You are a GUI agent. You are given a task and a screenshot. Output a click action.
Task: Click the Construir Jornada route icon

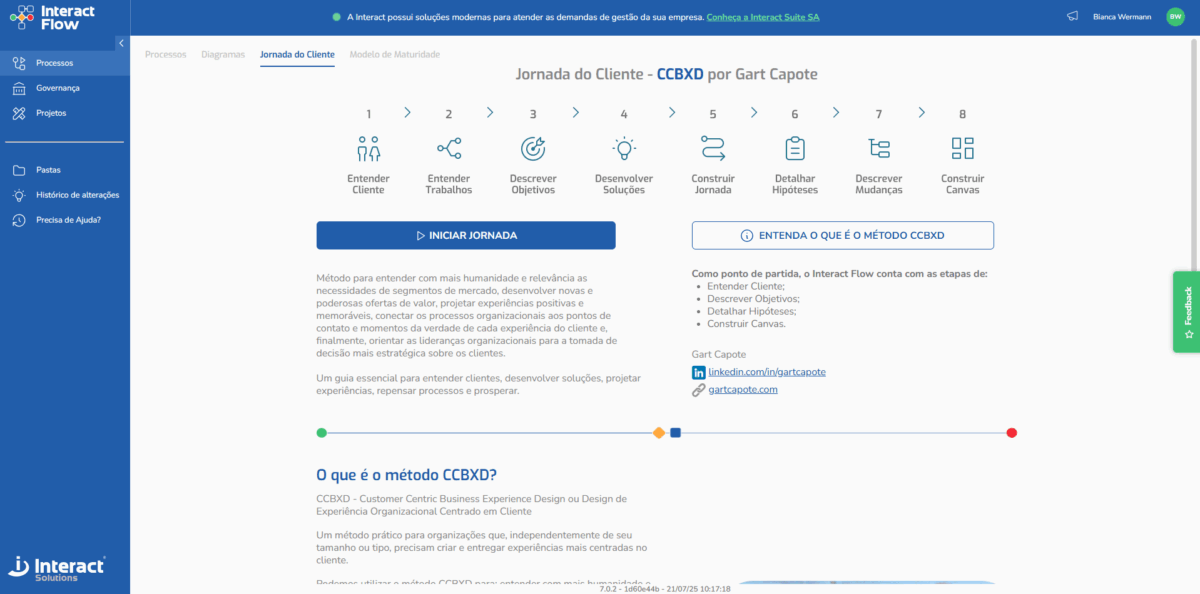pyautogui.click(x=713, y=149)
